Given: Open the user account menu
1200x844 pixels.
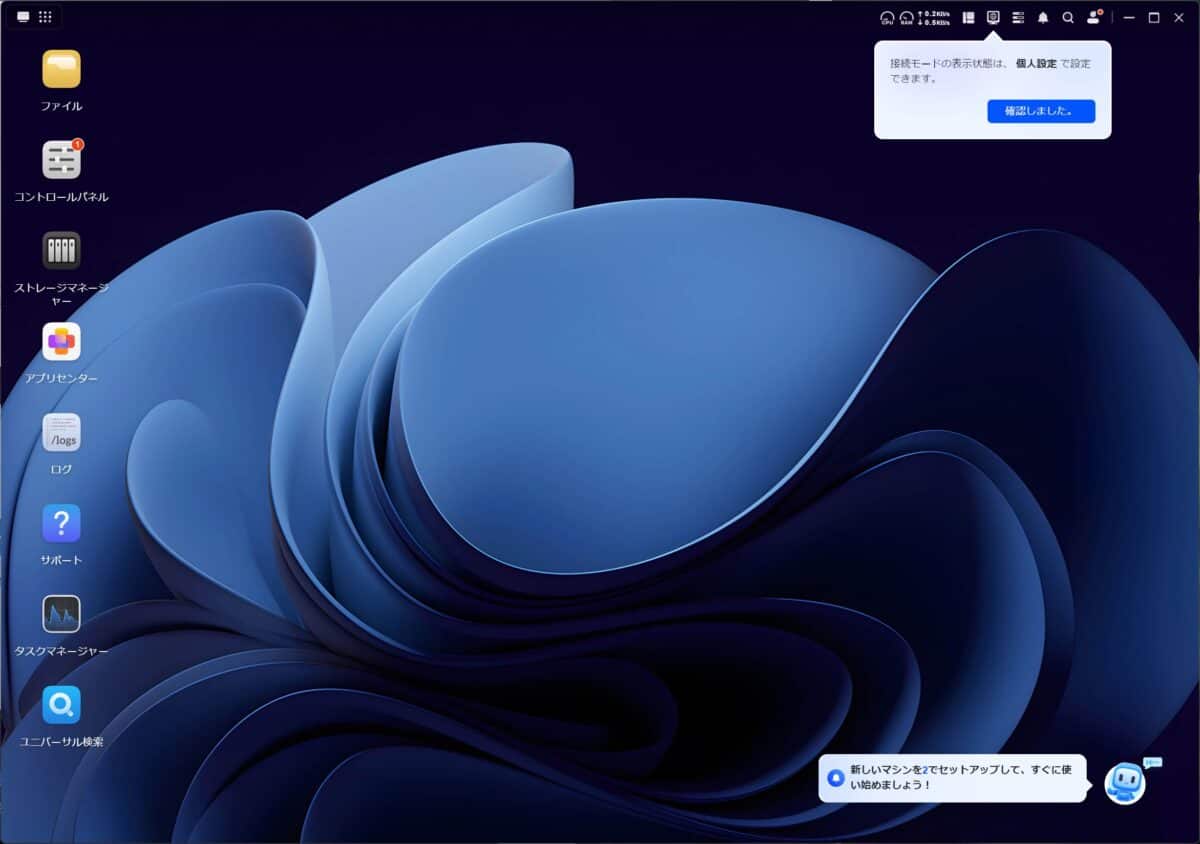Looking at the screenshot, I should coord(1094,17).
